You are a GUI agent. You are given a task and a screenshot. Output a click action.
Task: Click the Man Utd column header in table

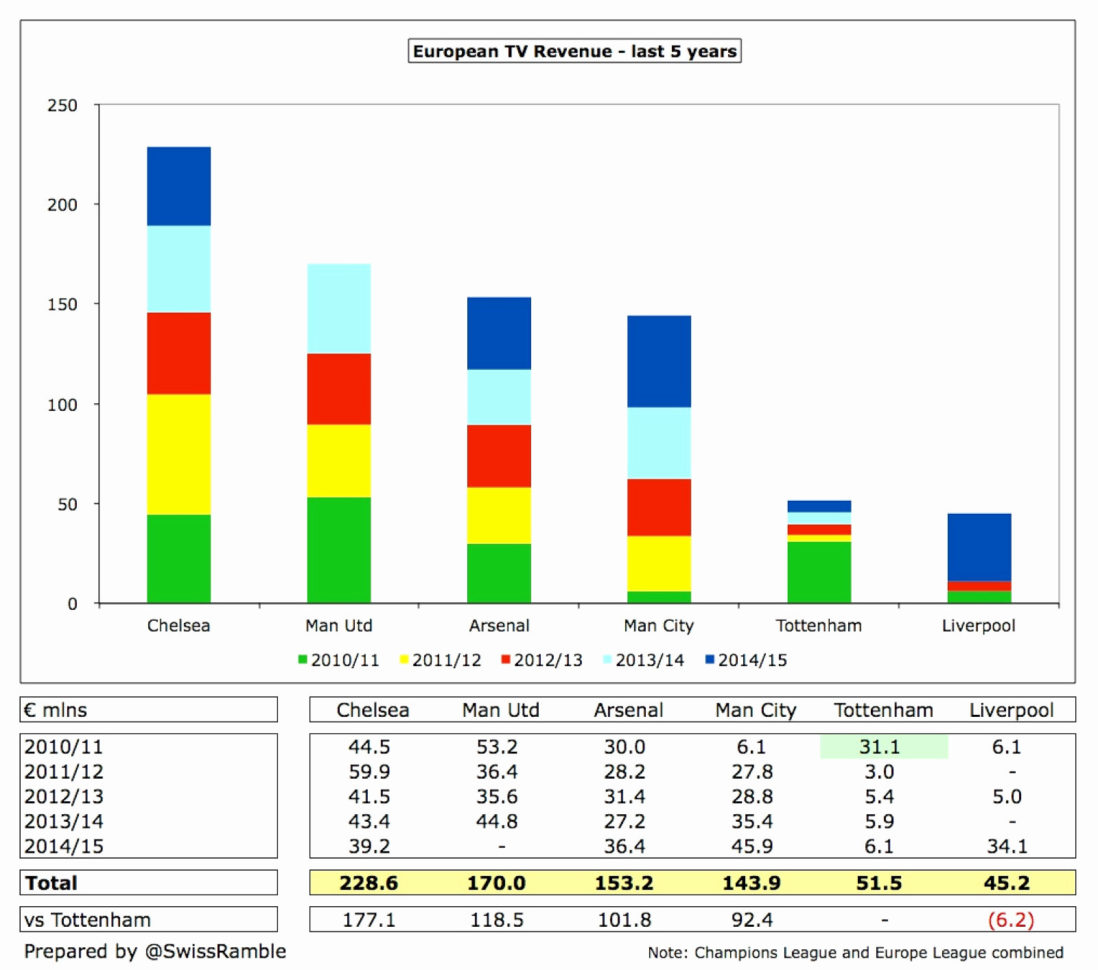(x=501, y=710)
